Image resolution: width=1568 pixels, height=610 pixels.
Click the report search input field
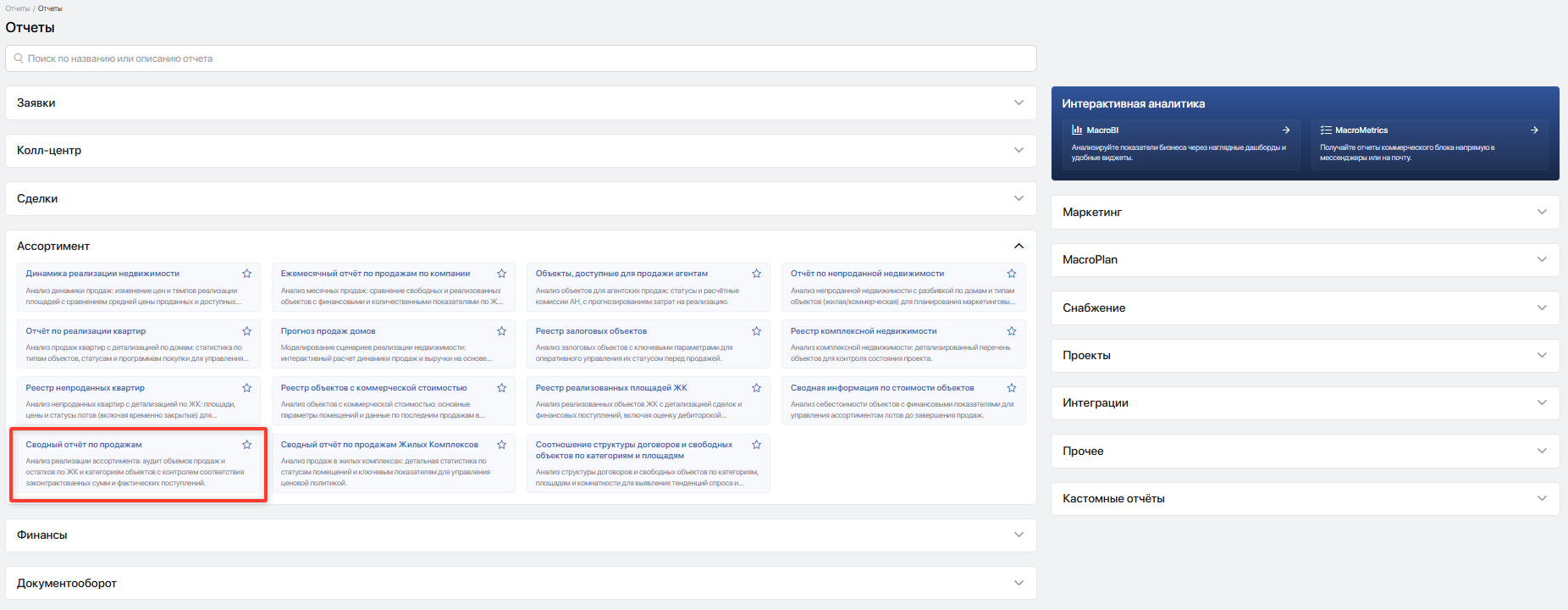pyautogui.click(x=521, y=58)
